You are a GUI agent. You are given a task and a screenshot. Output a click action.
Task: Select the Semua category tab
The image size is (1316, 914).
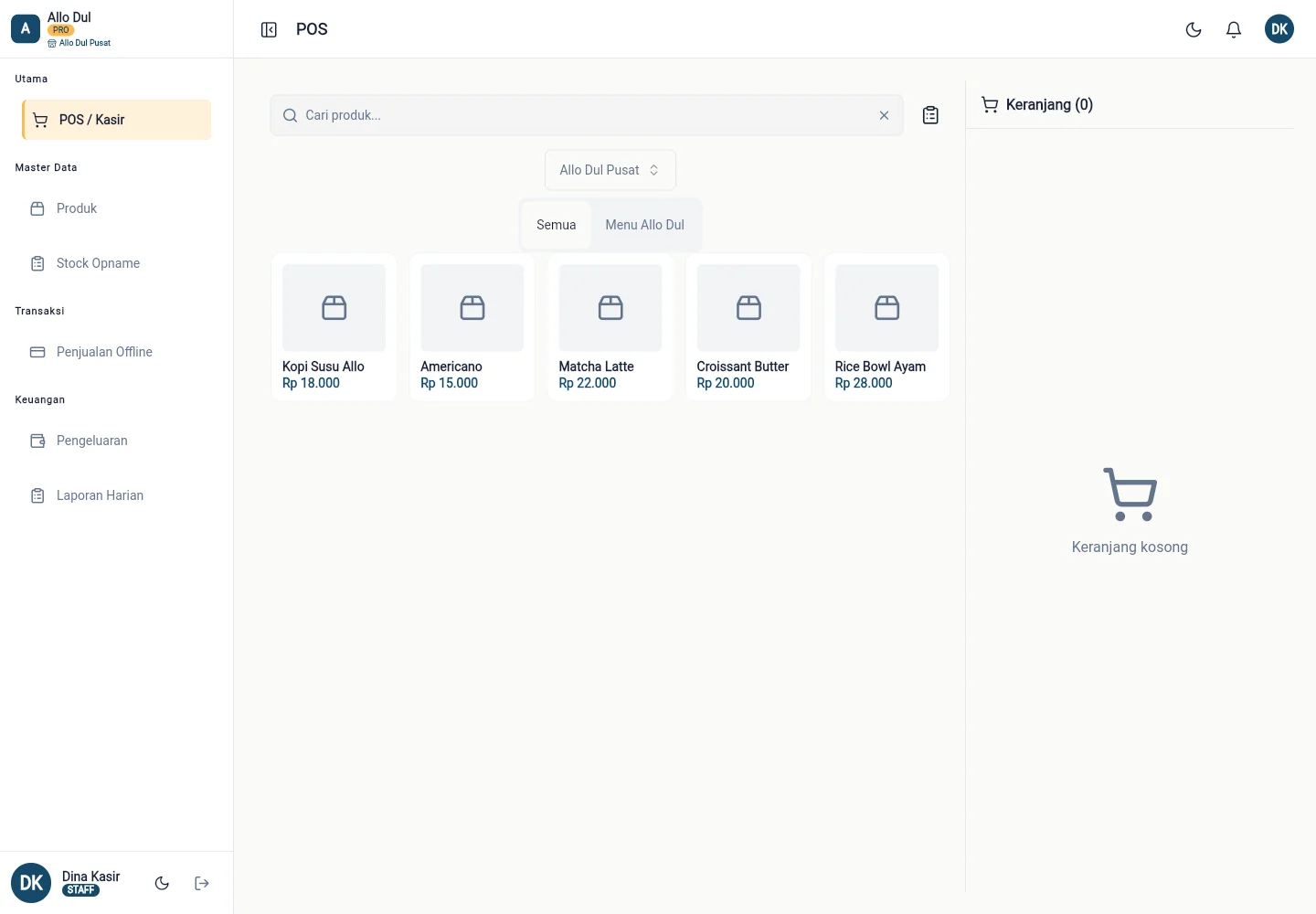(557, 225)
